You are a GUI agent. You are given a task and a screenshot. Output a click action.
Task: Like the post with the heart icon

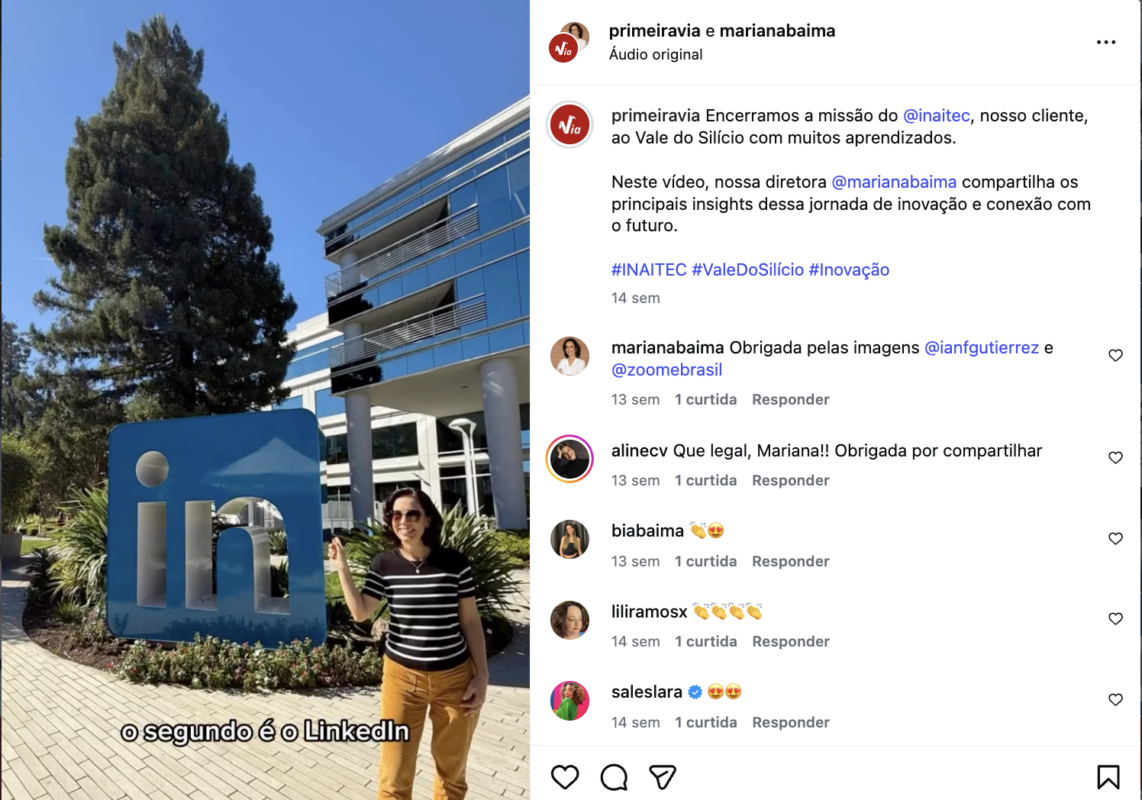coord(564,777)
